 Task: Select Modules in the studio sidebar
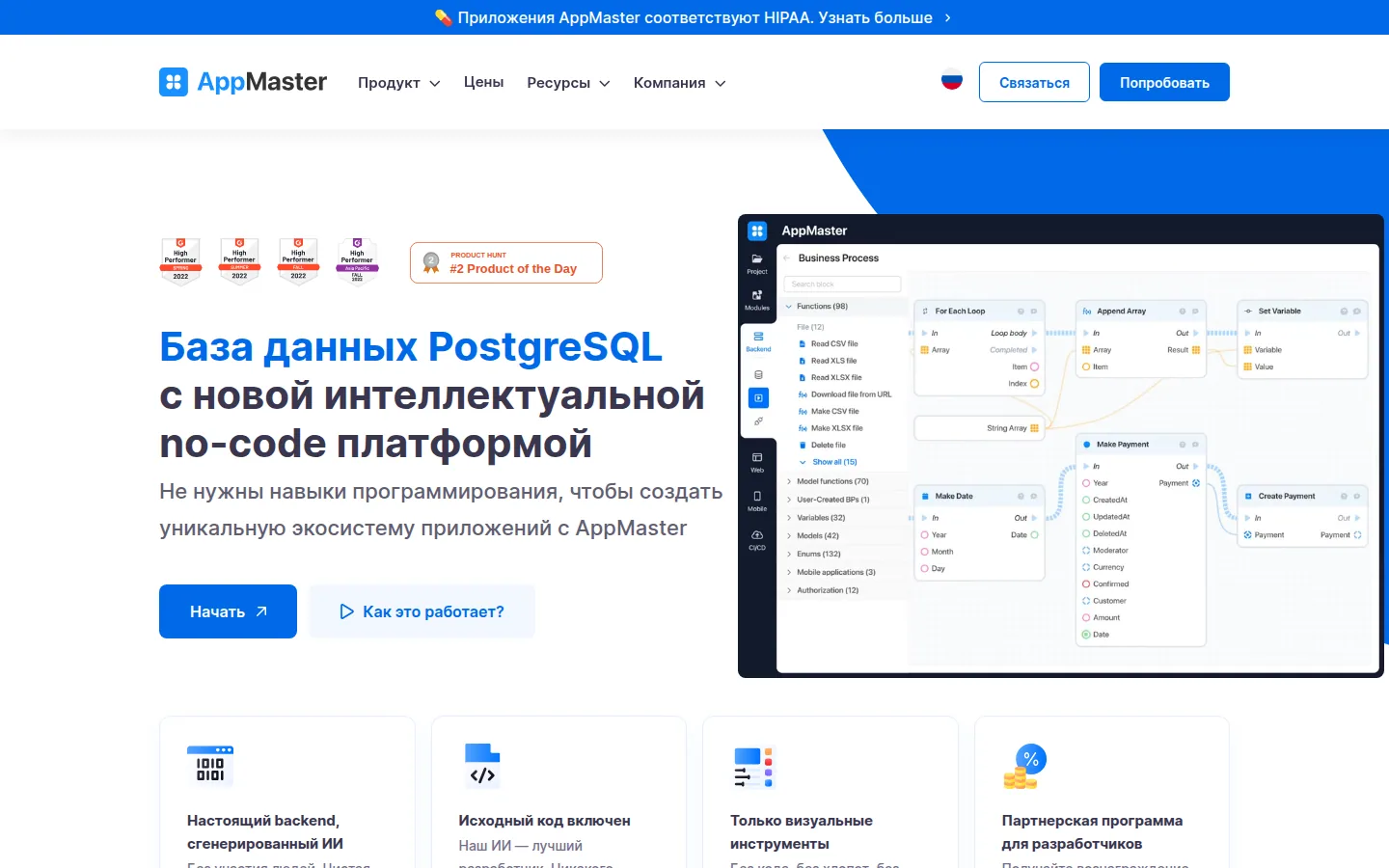pyautogui.click(x=757, y=300)
